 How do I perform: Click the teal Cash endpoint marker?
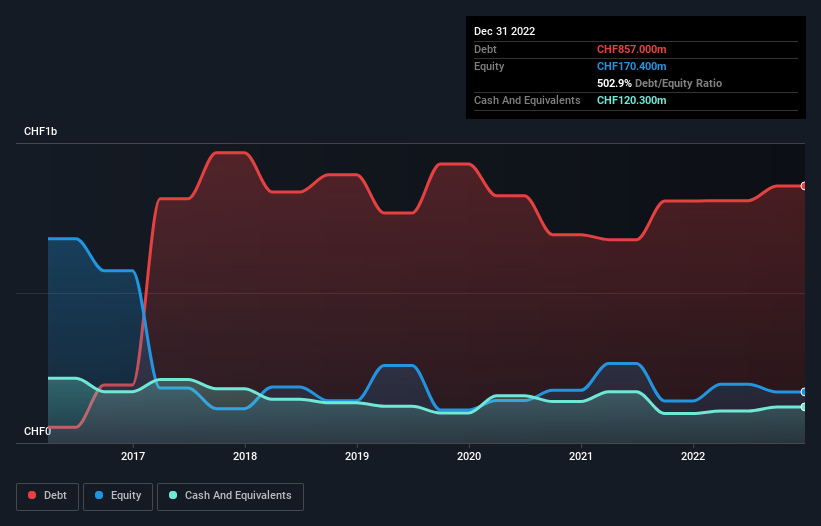coord(804,407)
